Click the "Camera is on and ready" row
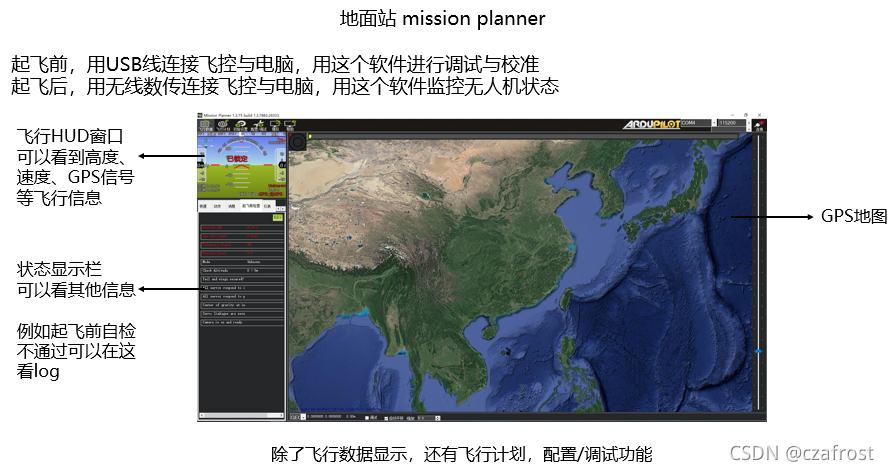Screen dimensions: 889x471 242,322
